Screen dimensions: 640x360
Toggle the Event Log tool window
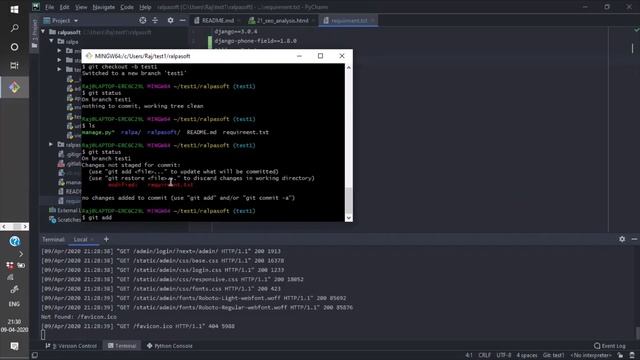pos(610,346)
